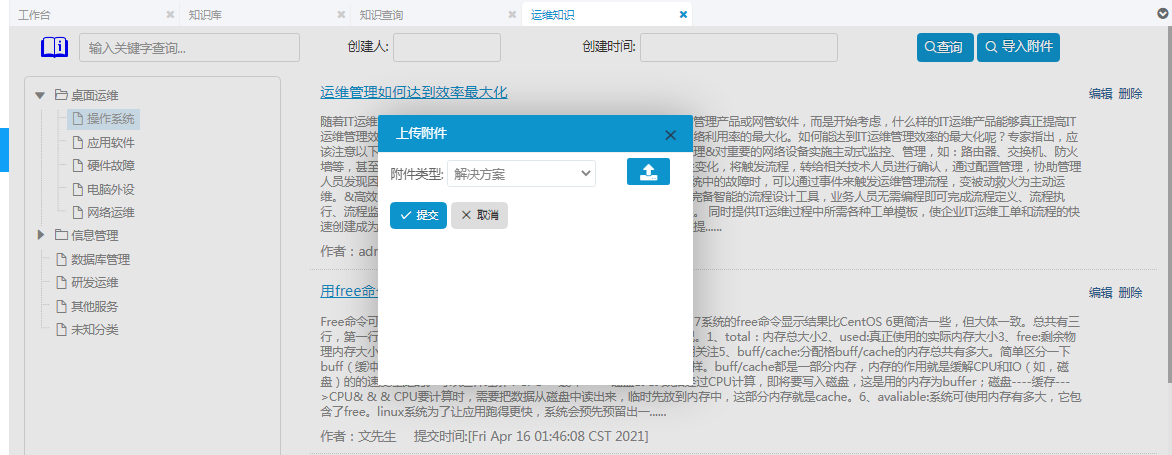
Task: Open article 运维管理如何达到效率最大化
Action: [414, 92]
